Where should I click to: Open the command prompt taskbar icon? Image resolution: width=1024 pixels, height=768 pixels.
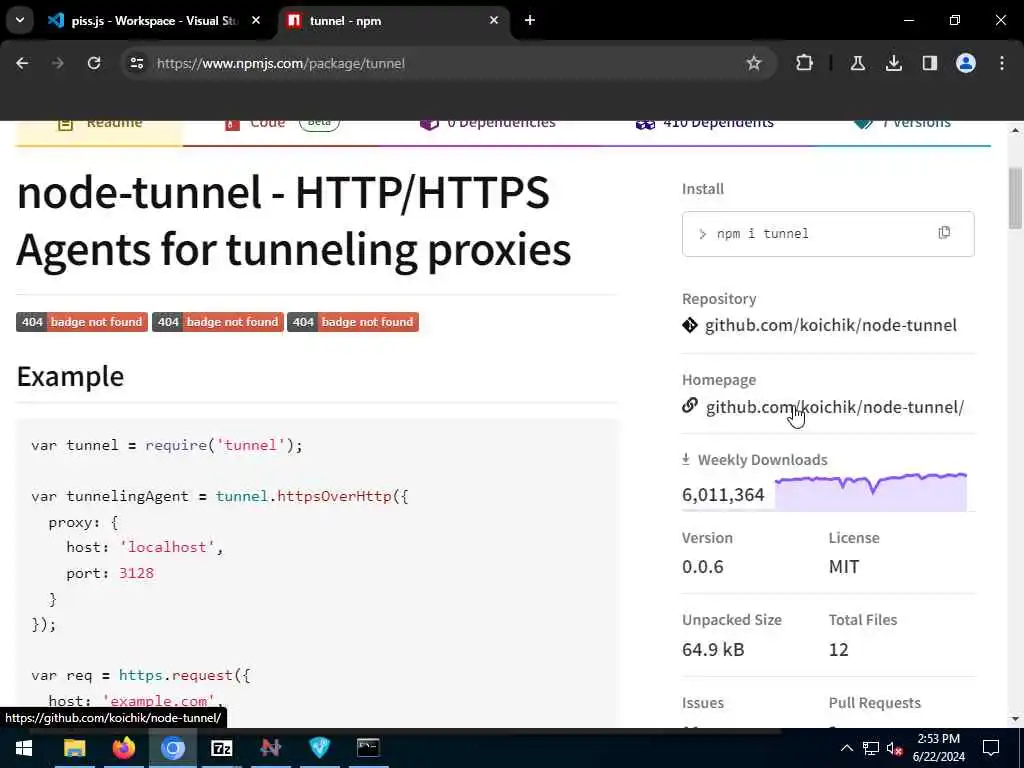pyautogui.click(x=368, y=748)
